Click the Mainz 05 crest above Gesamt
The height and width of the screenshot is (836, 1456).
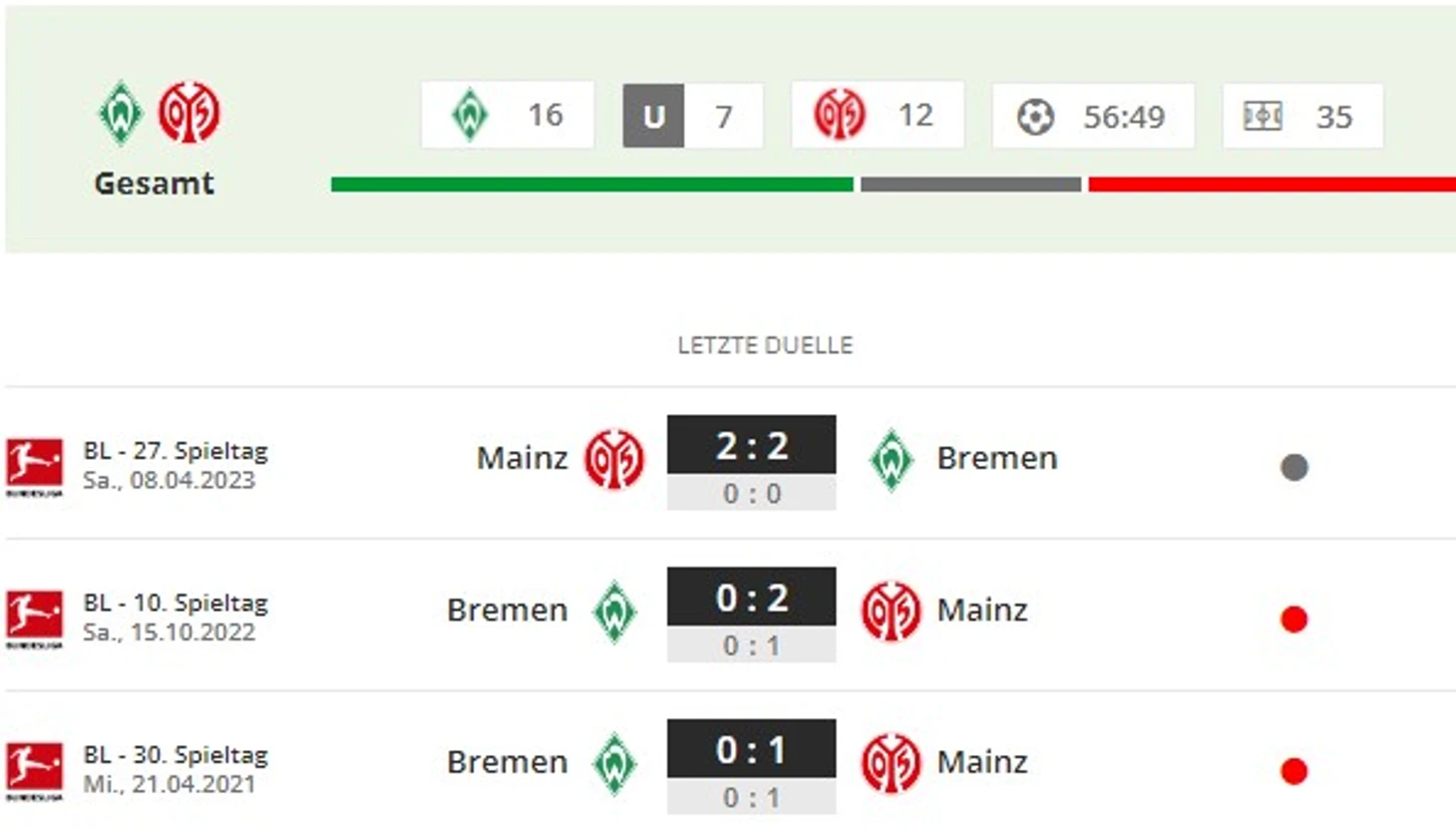pyautogui.click(x=188, y=113)
